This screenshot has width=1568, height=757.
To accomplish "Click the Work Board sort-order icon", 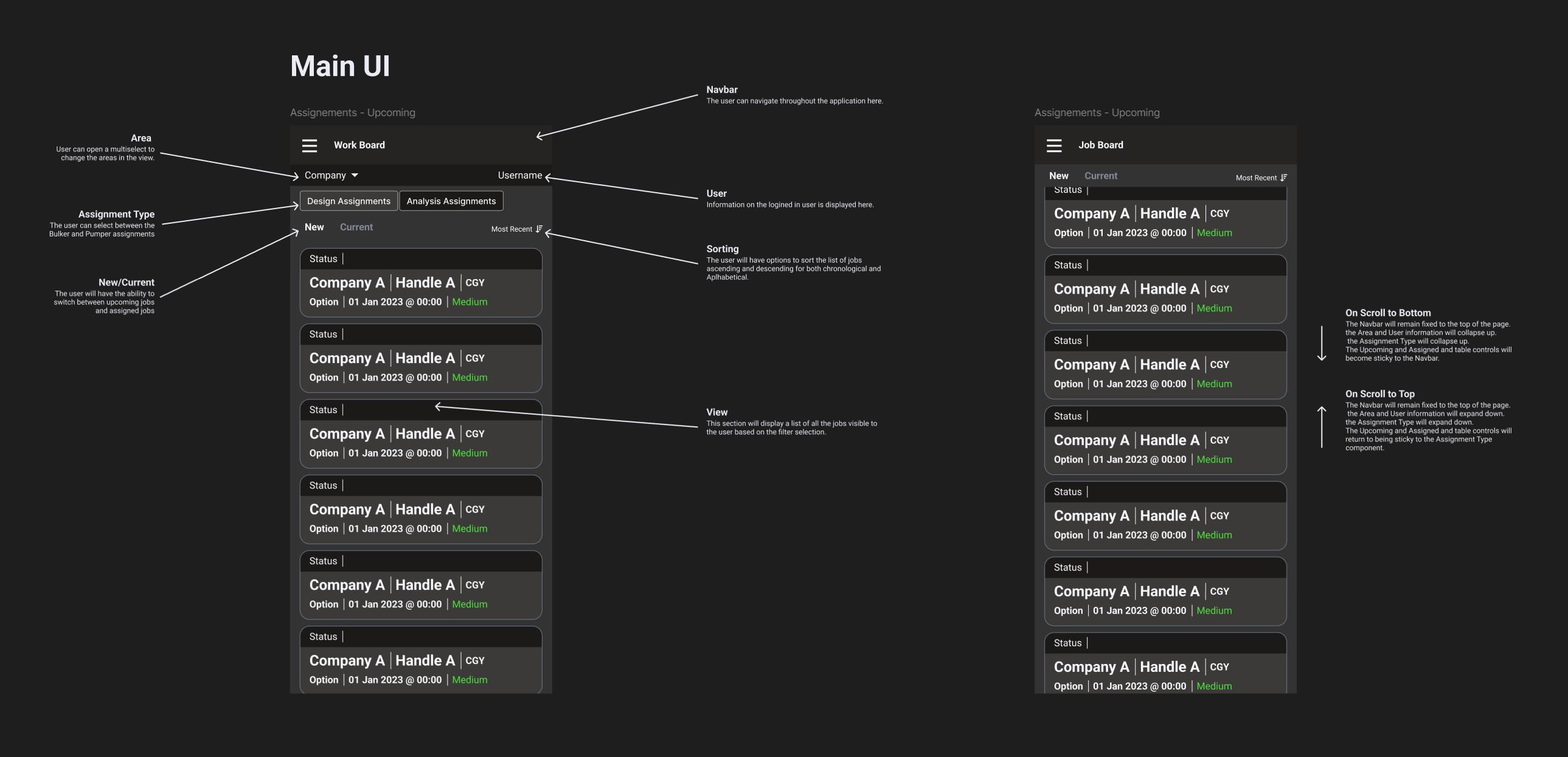I will point(539,229).
